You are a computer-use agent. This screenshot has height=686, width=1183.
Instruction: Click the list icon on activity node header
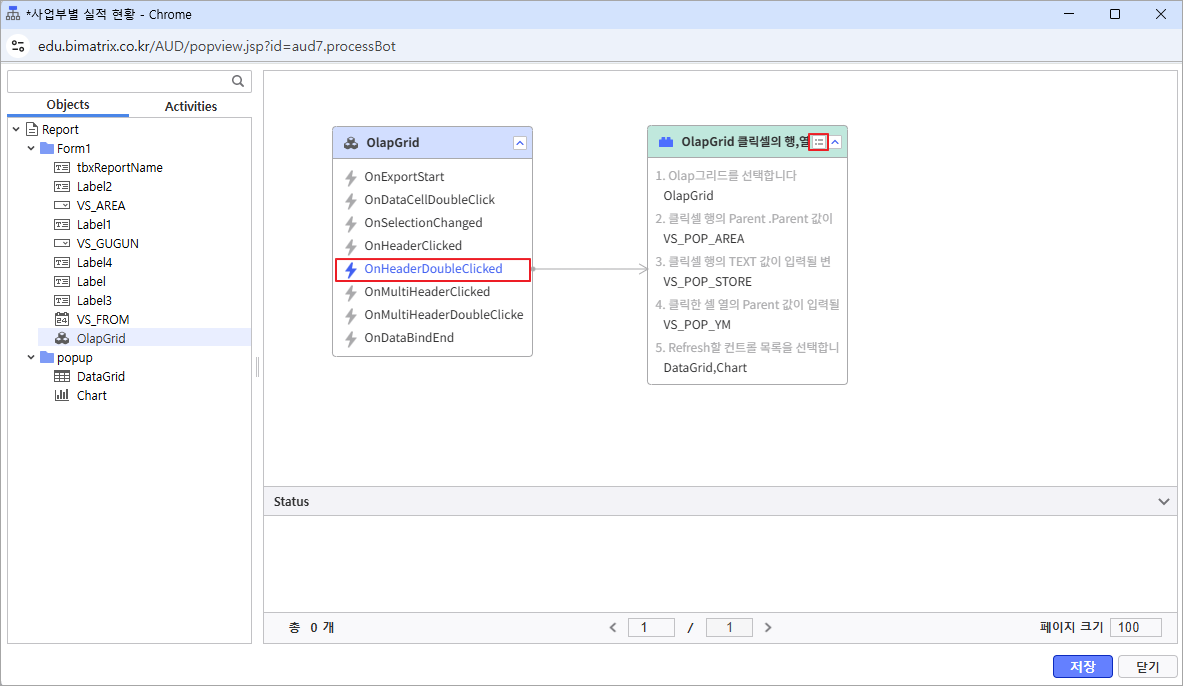[819, 142]
